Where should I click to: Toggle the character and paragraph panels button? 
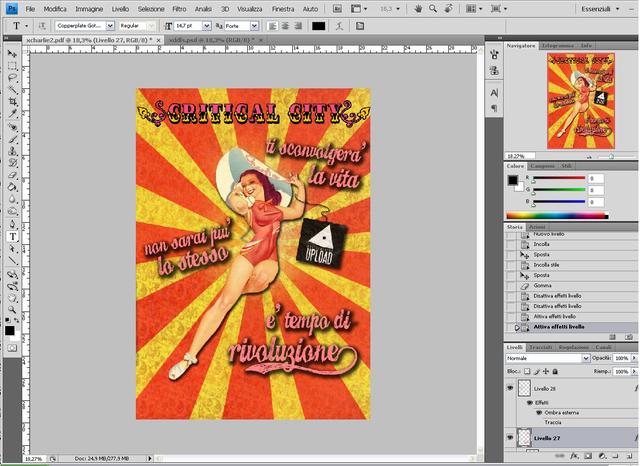tap(360, 26)
